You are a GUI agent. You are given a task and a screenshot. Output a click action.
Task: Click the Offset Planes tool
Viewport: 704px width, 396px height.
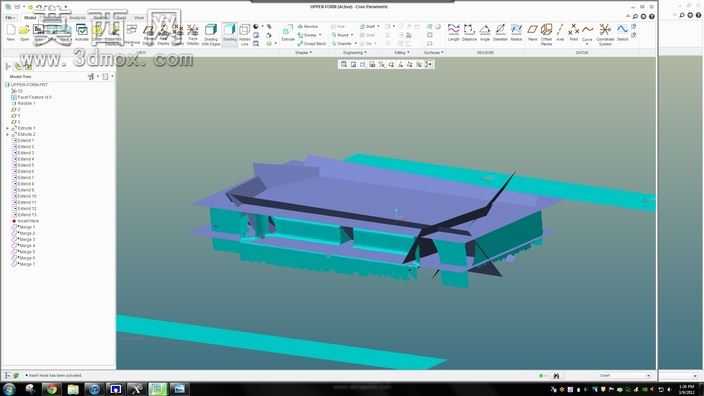[546, 34]
